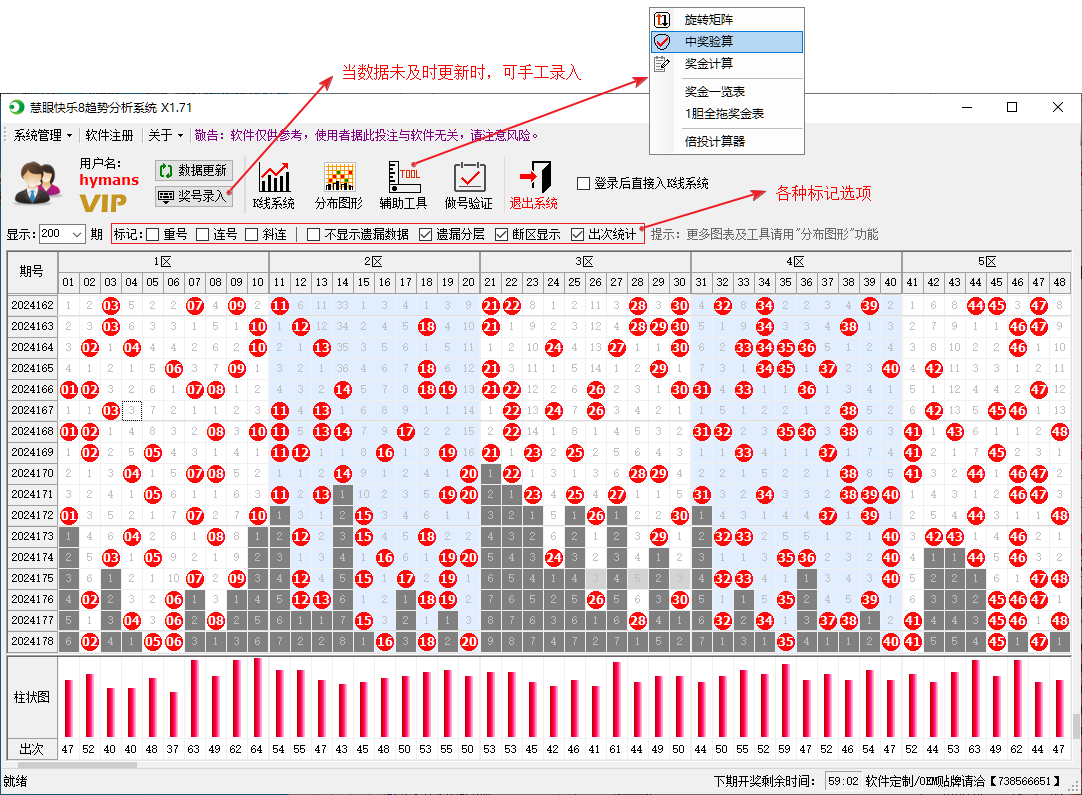Choose 倍投计算器 in the tools menu

[x=714, y=141]
